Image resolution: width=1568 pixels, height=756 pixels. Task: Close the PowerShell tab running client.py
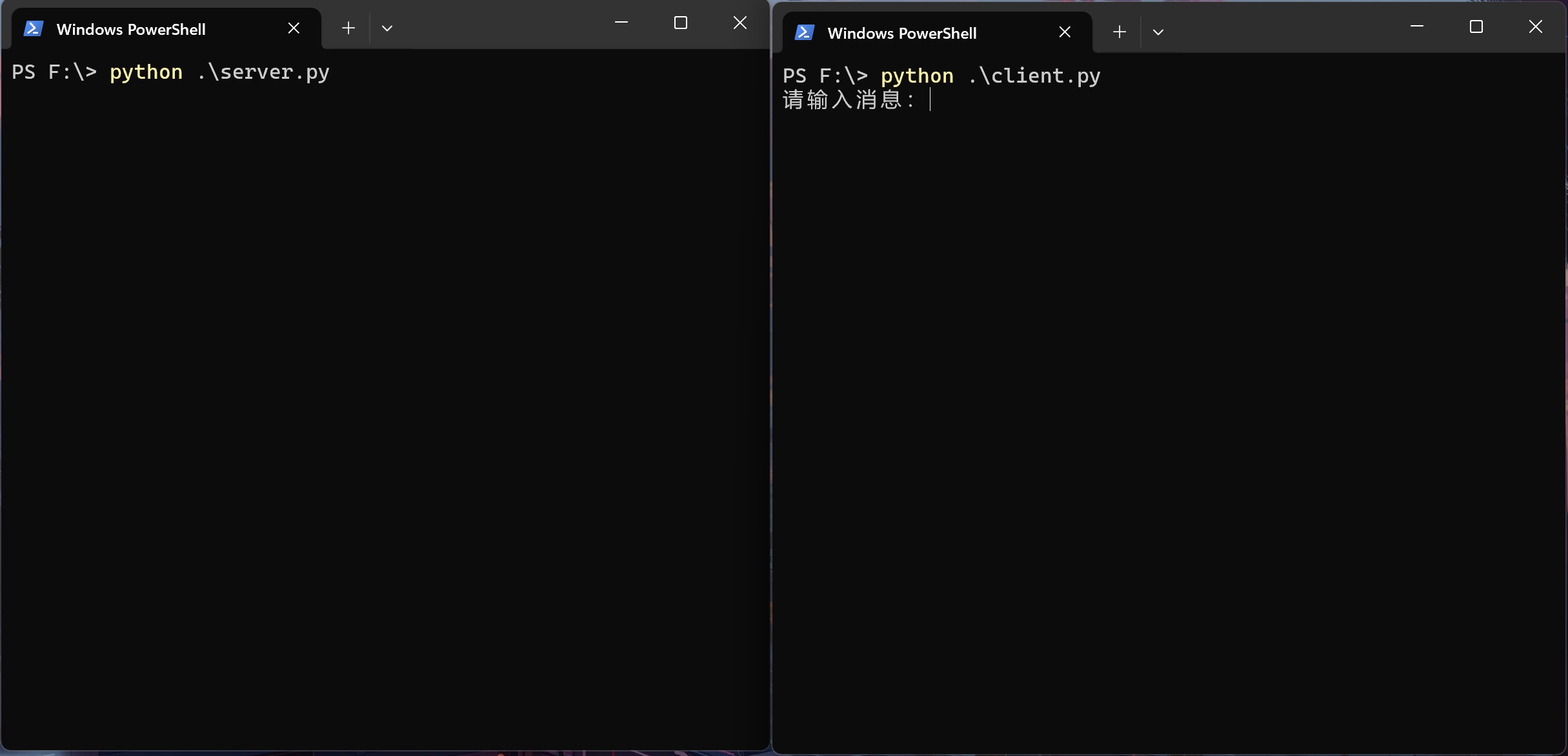tap(1065, 32)
